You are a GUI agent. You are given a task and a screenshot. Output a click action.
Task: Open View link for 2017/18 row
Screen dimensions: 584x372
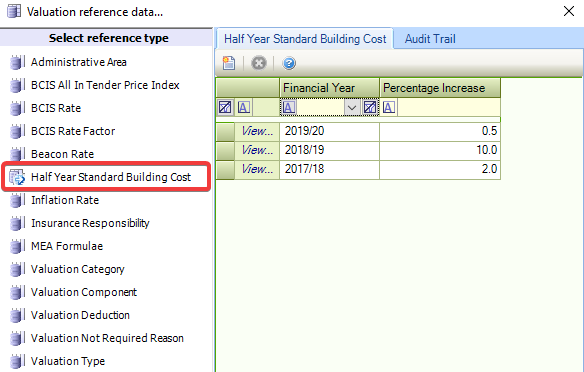(257, 169)
